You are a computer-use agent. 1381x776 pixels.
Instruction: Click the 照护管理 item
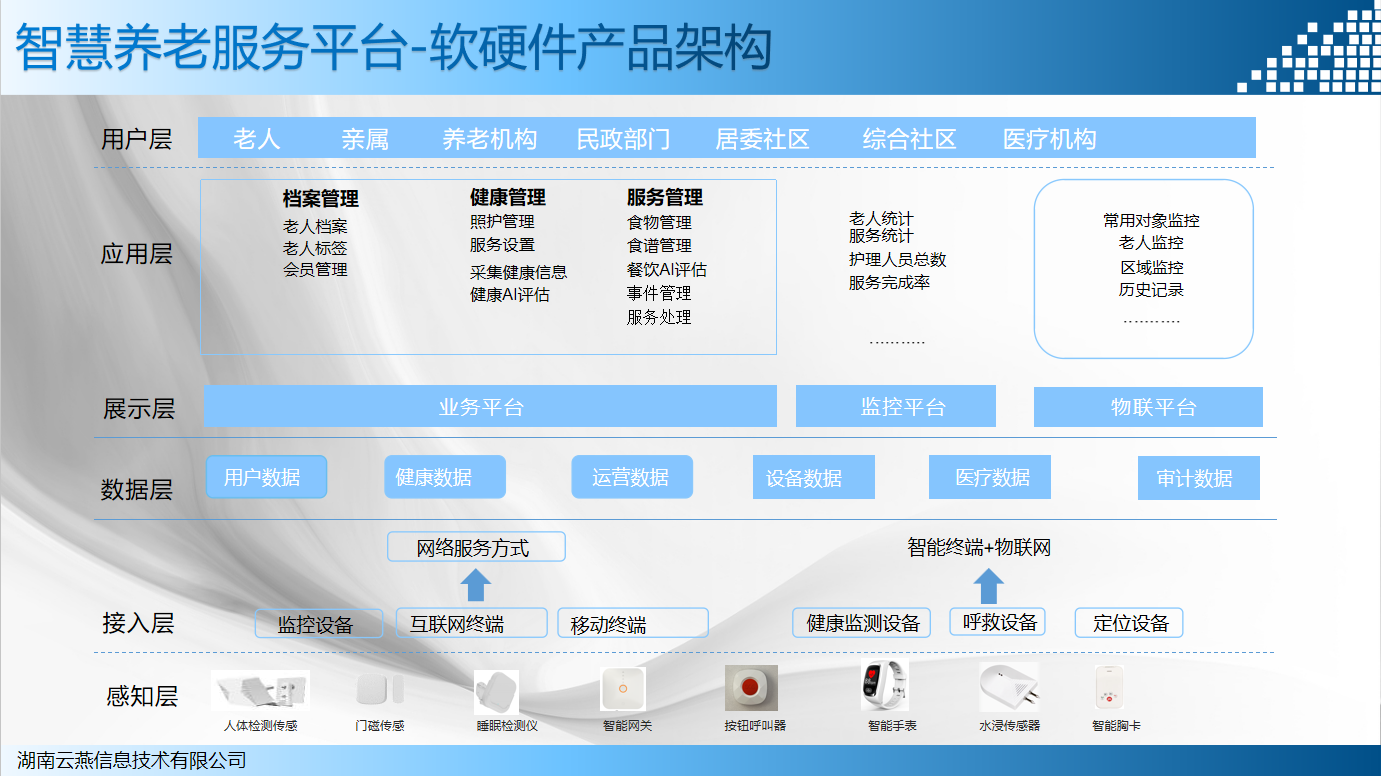point(502,221)
